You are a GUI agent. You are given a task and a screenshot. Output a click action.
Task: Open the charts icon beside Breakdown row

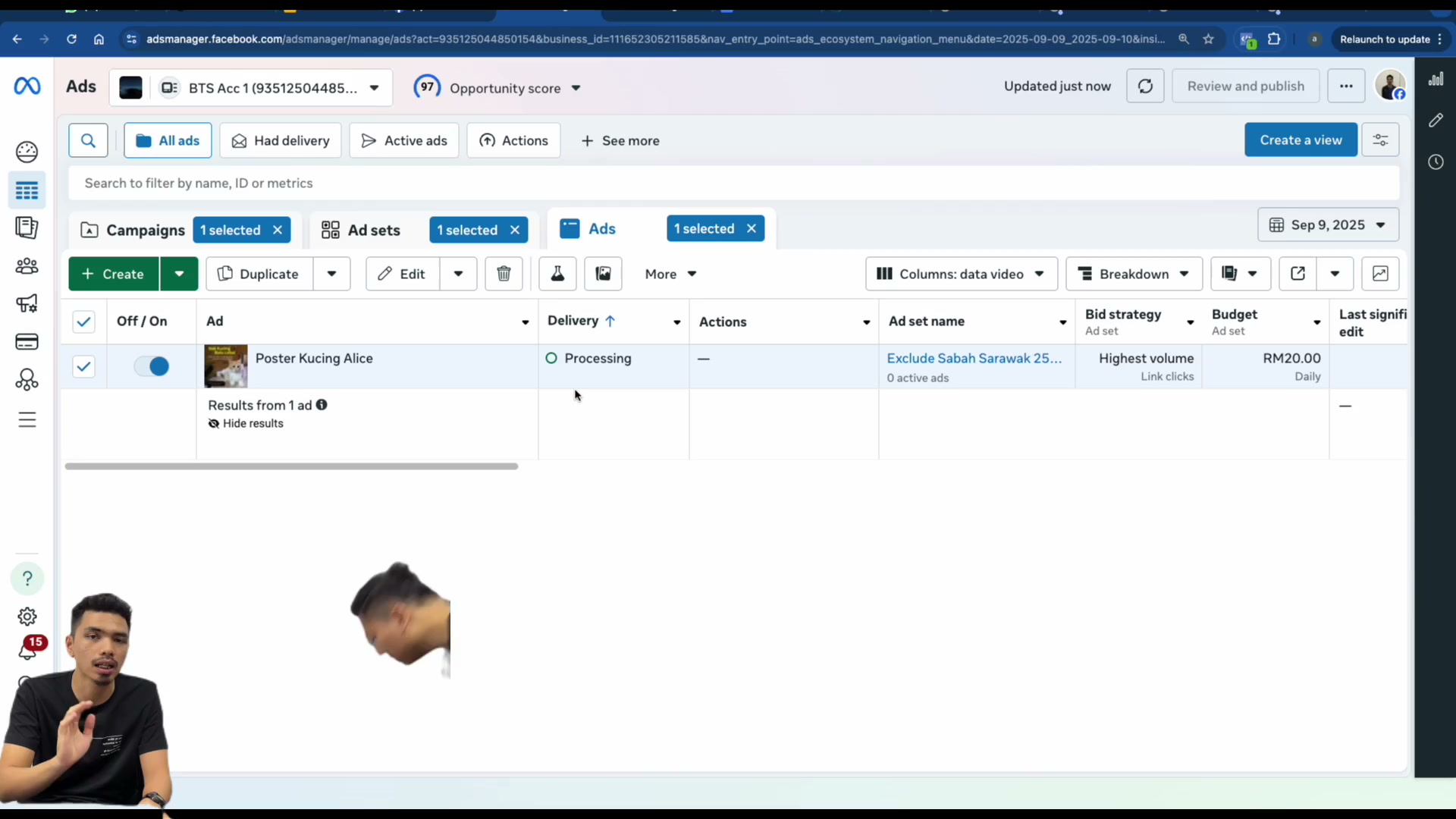point(1380,274)
